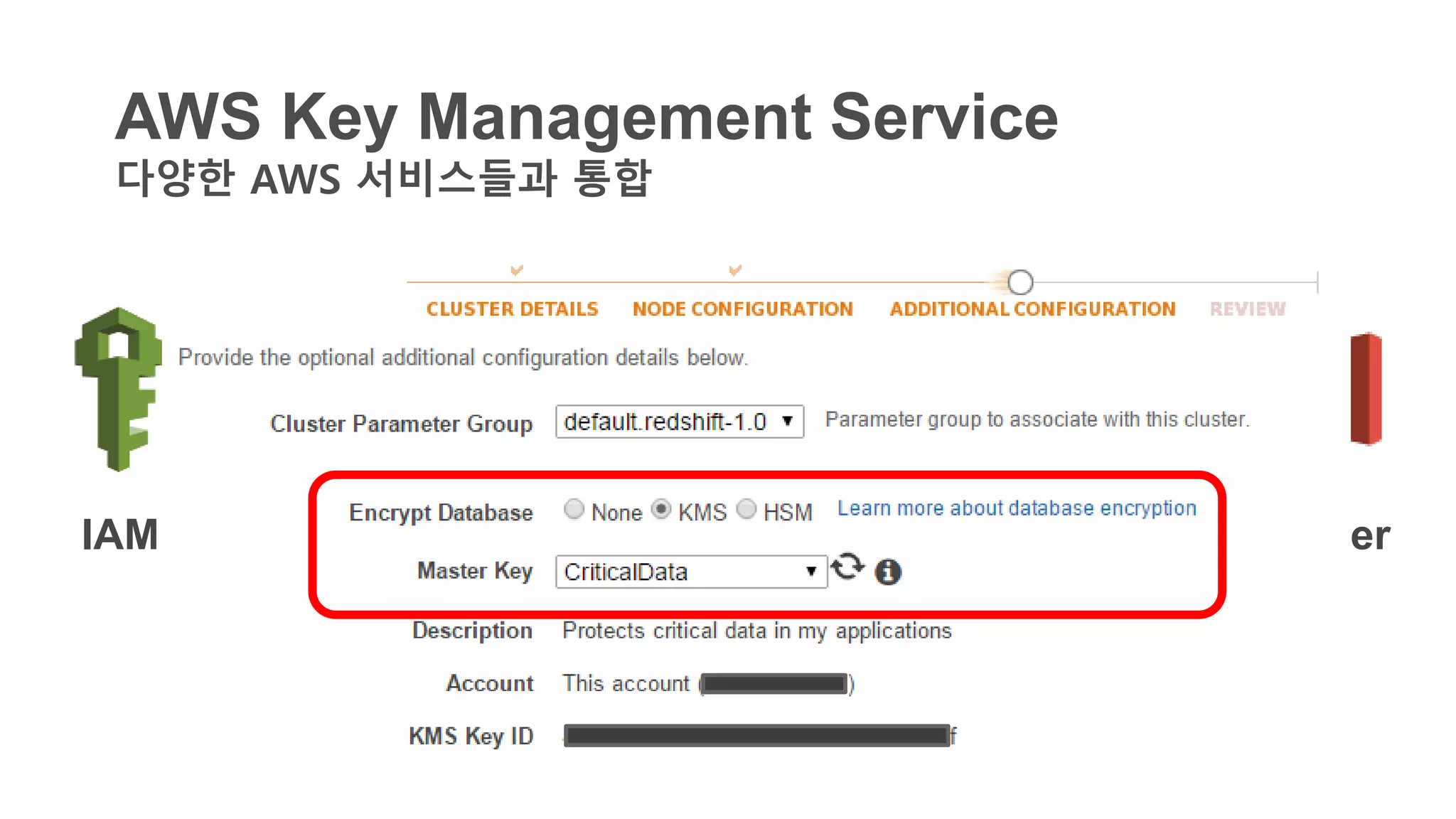Click the Encrypt Database label
This screenshot has height=819, width=1456.
coord(441,513)
